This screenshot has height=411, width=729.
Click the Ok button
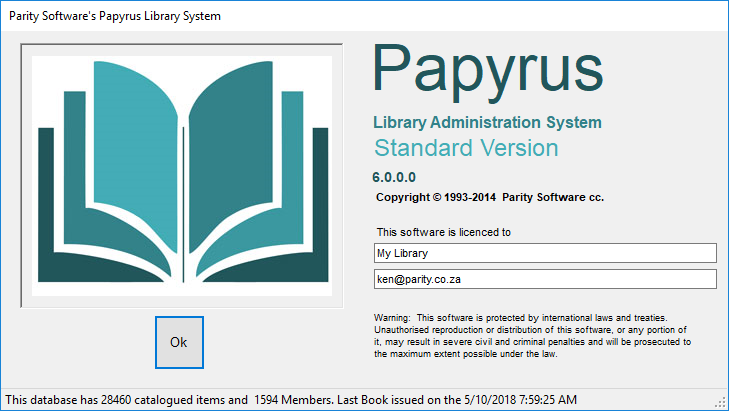[x=179, y=343]
